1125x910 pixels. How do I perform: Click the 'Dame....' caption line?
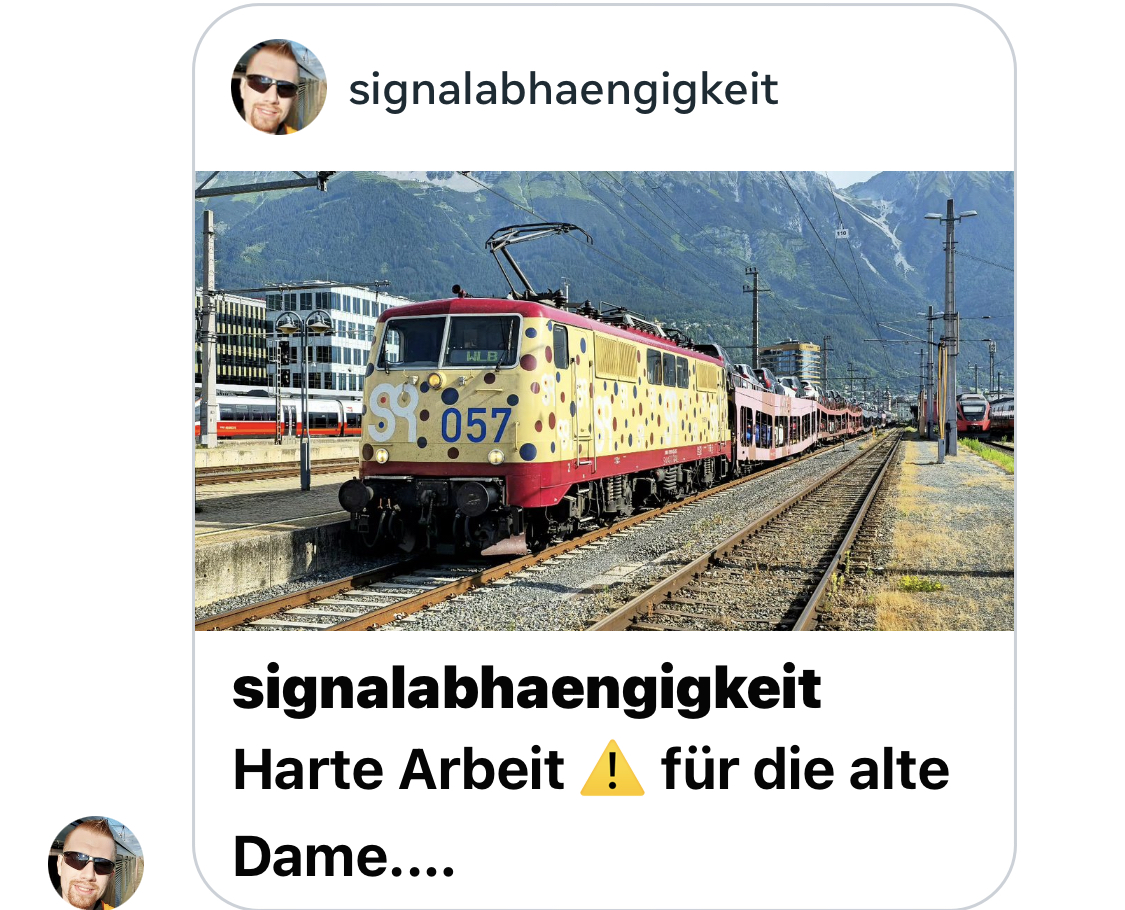(344, 857)
